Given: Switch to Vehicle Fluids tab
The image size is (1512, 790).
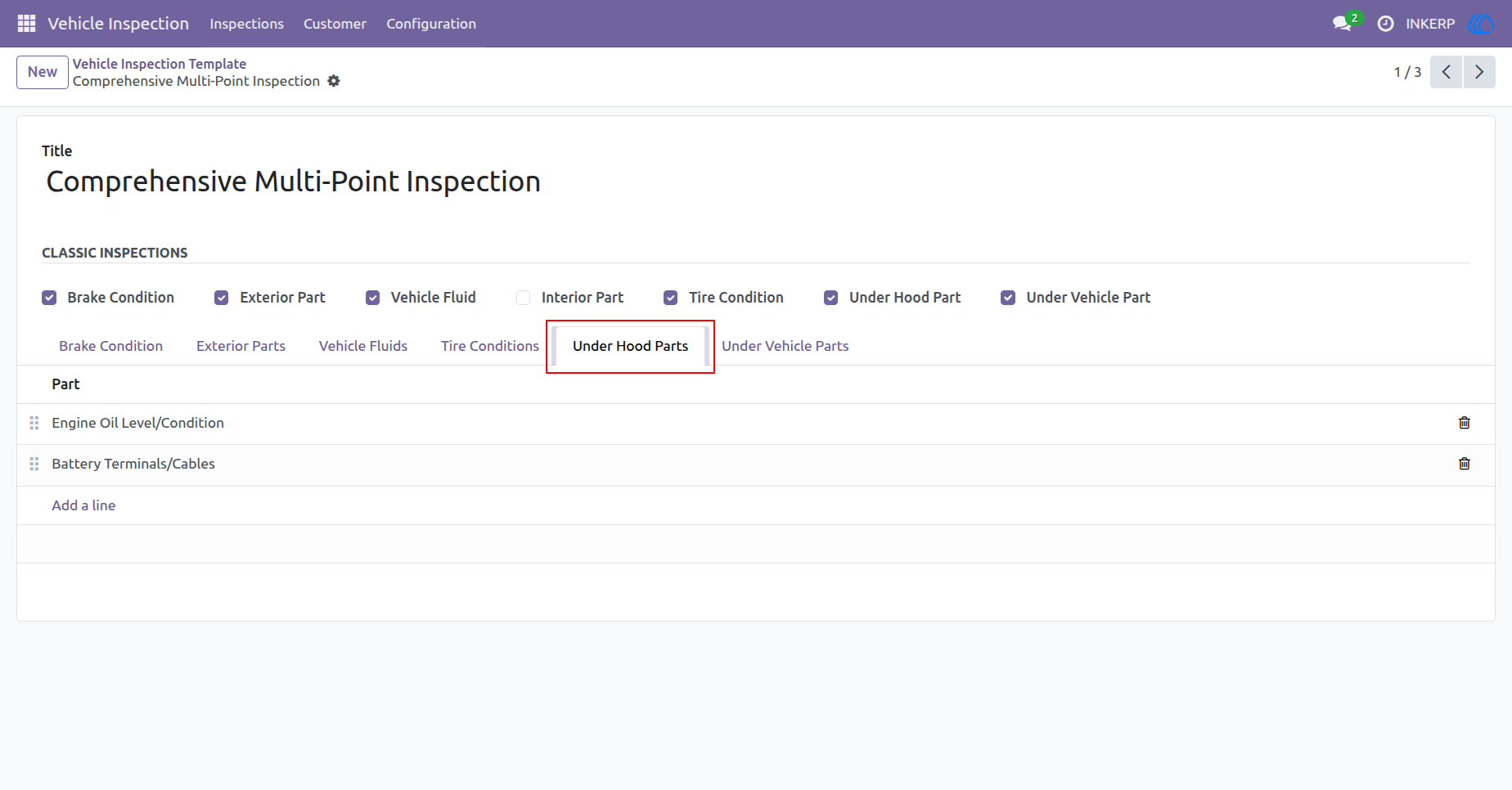Looking at the screenshot, I should [363, 346].
